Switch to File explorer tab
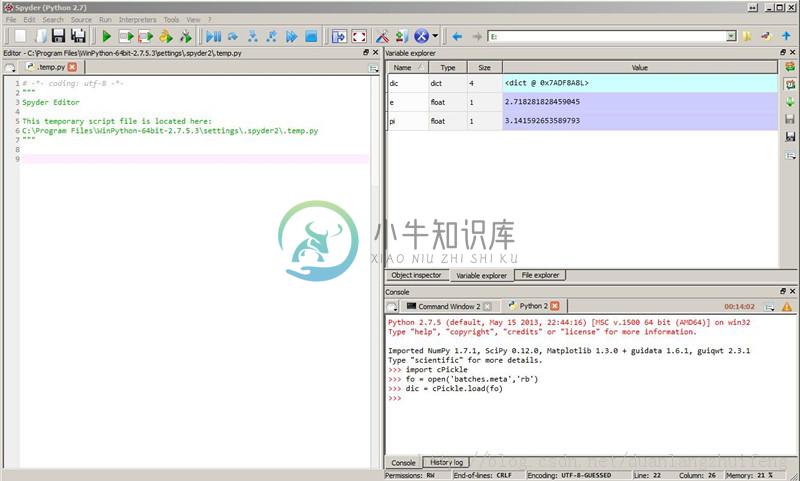 point(540,275)
